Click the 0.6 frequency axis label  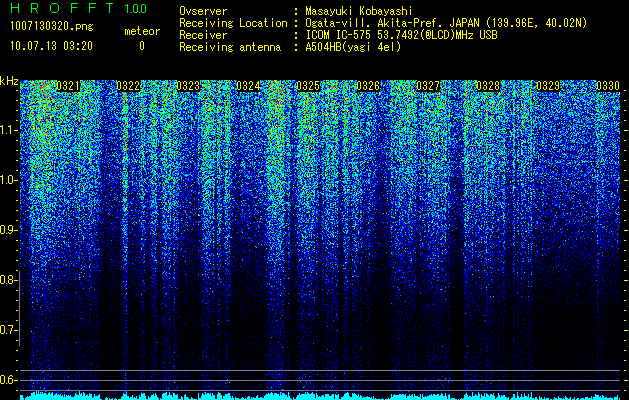(7, 380)
